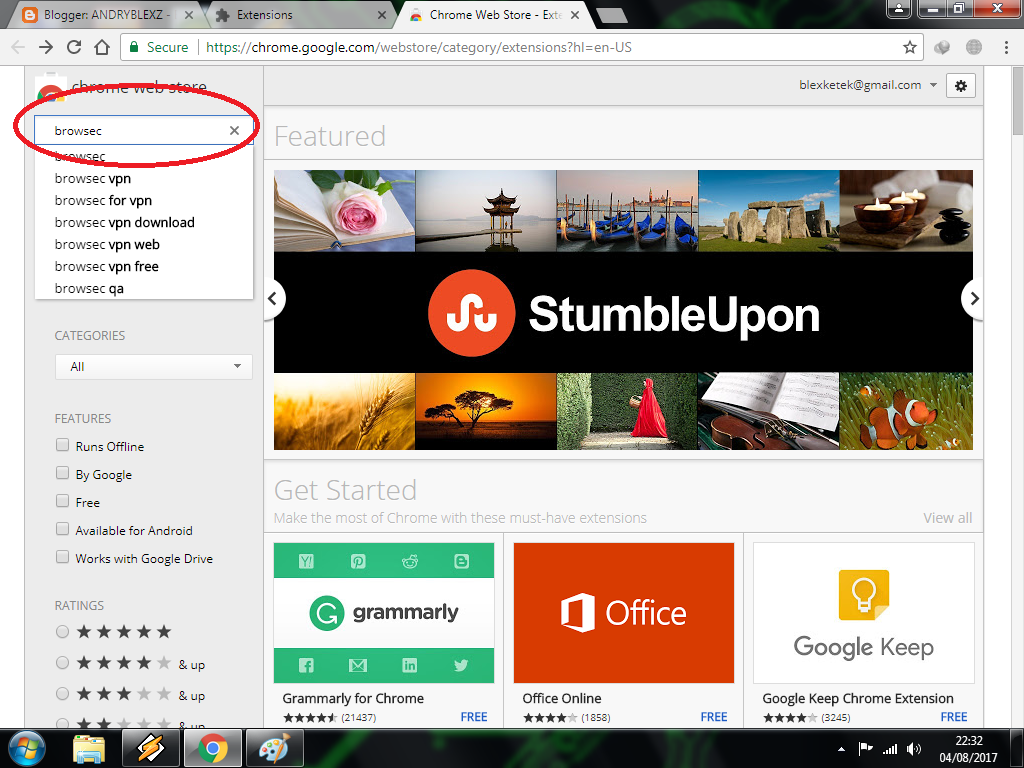Viewport: 1024px width, 768px height.
Task: Clear the browsec search text with X
Action: (x=234, y=131)
